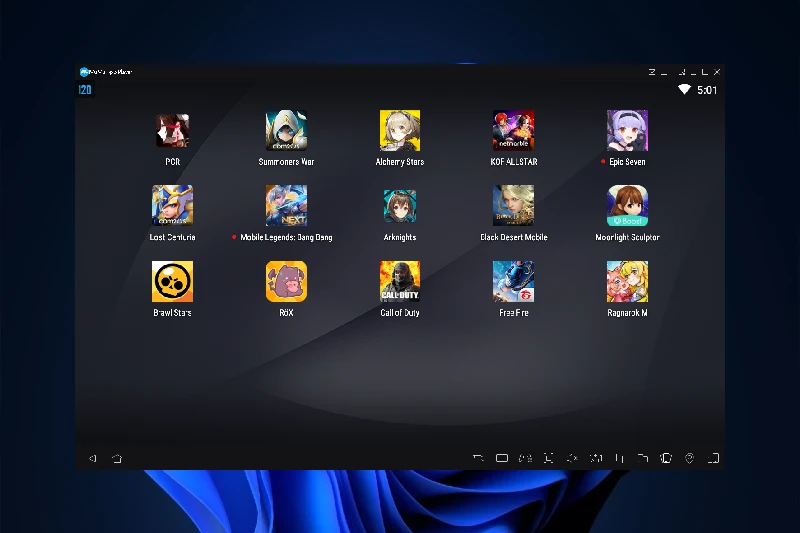Go to the Android home screen

(x=117, y=458)
